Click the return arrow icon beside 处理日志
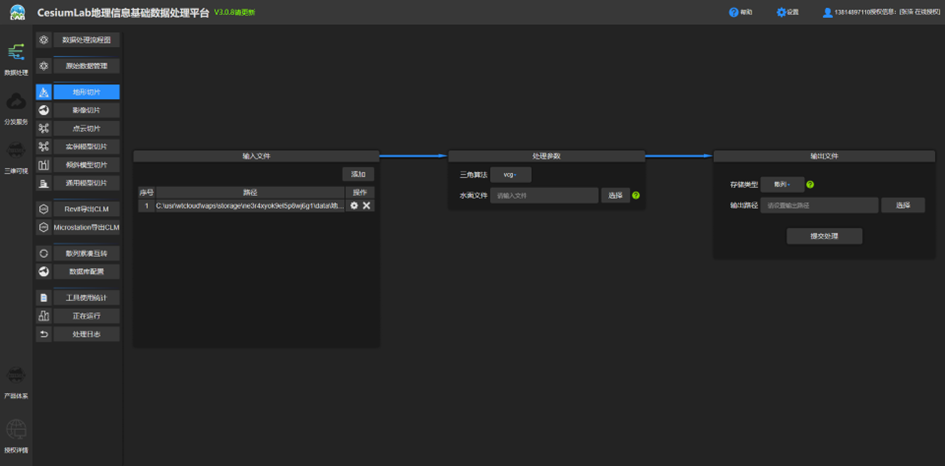This screenshot has height=466, width=945. (43, 334)
